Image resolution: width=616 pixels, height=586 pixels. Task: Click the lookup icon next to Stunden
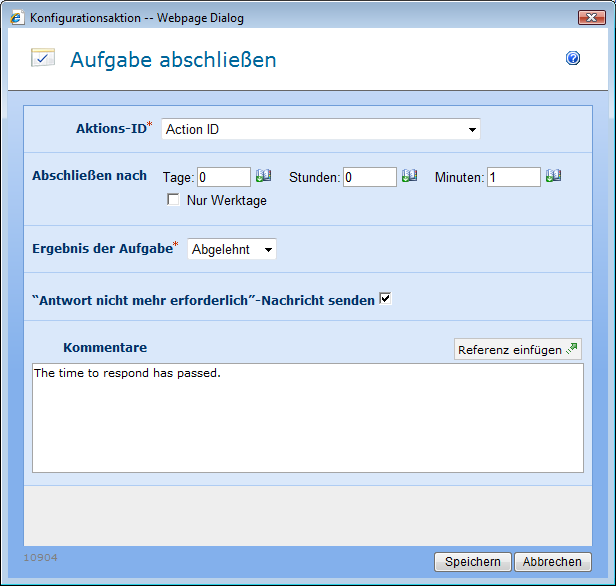[x=409, y=177]
